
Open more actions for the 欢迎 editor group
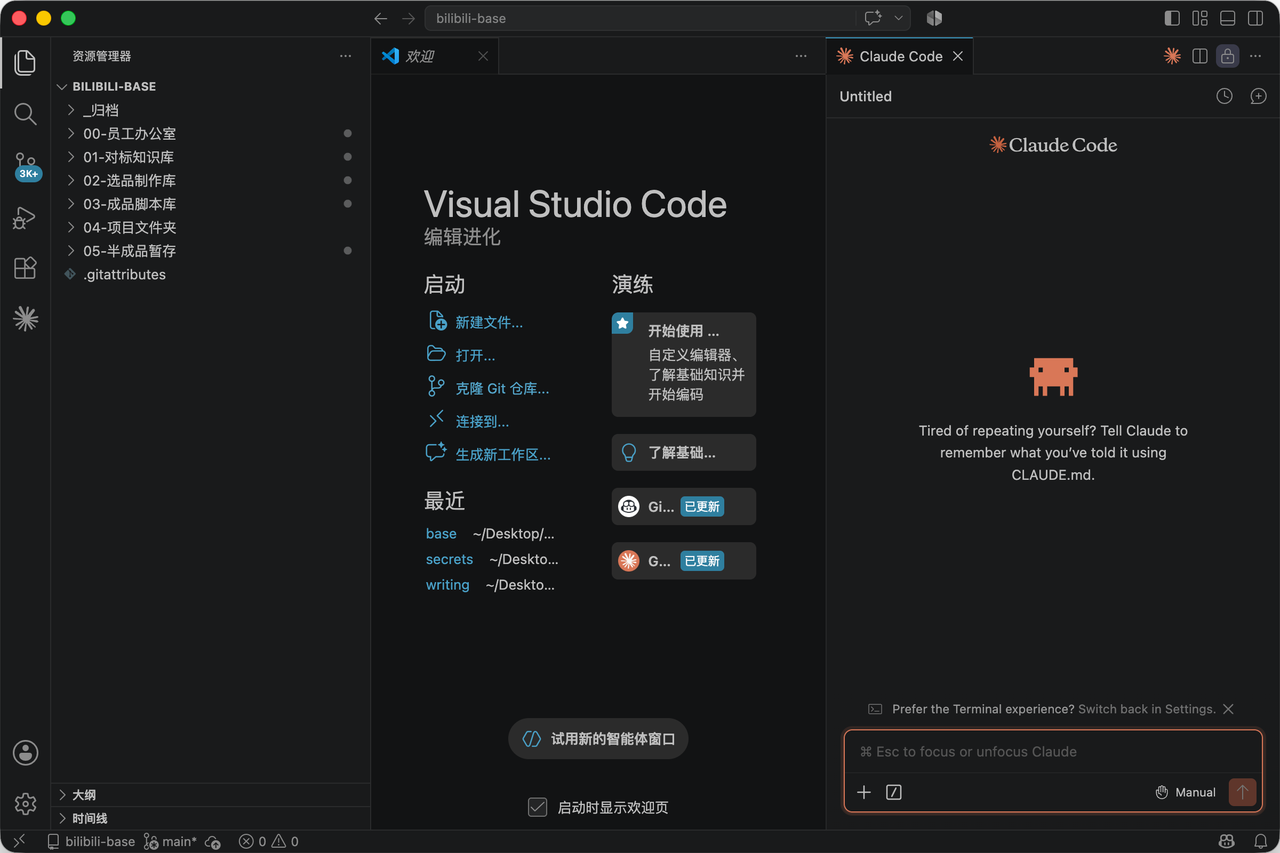pos(801,56)
